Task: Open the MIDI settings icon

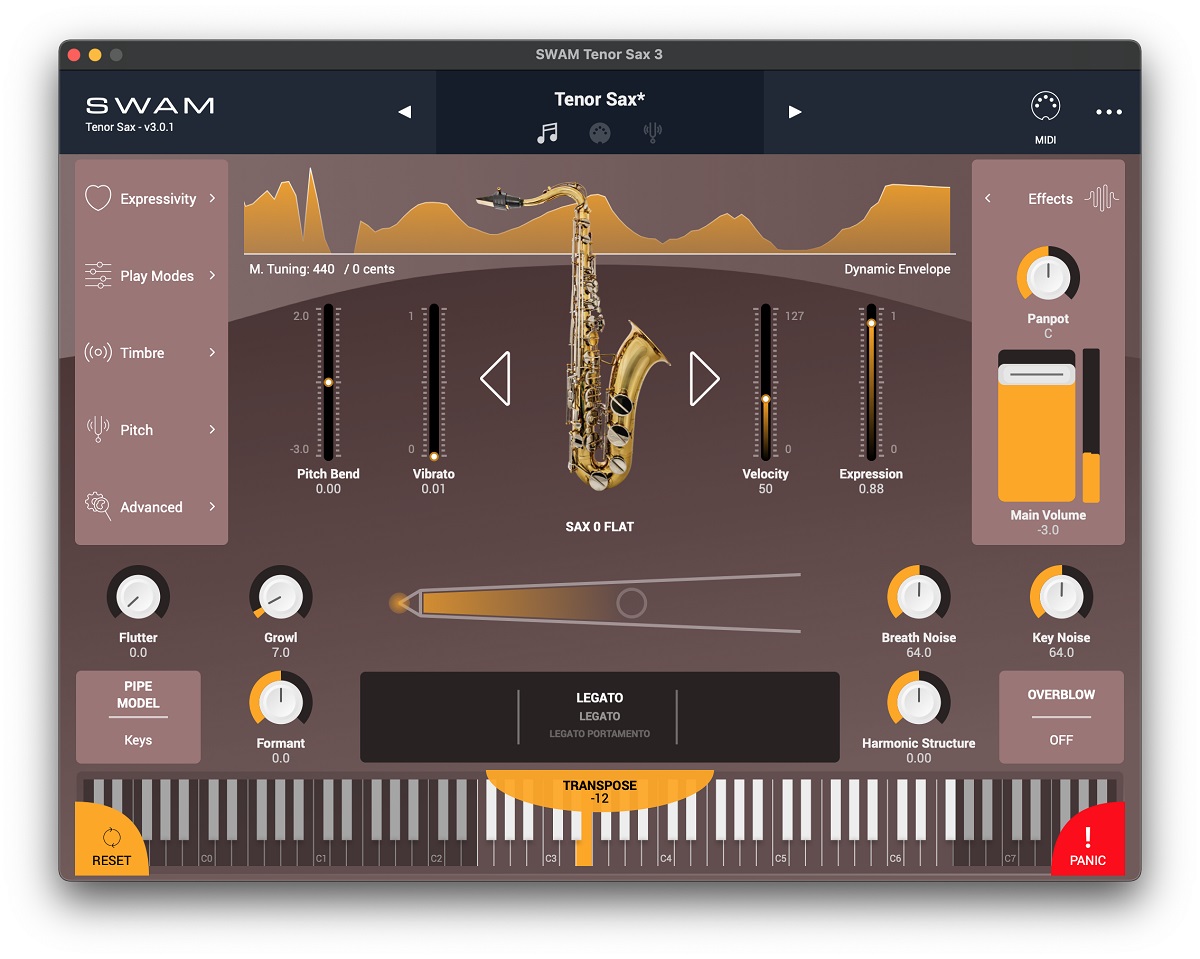Action: click(x=1045, y=107)
